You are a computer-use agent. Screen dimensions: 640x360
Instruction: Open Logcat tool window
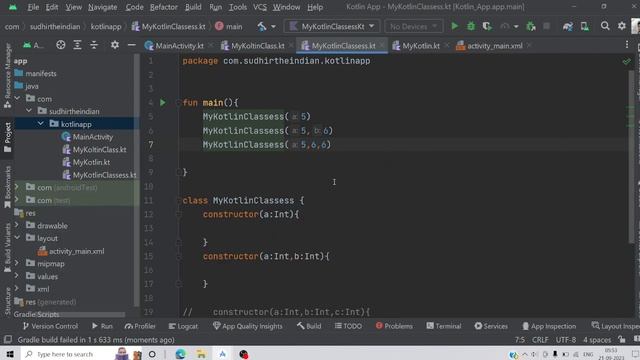pyautogui.click(x=183, y=326)
